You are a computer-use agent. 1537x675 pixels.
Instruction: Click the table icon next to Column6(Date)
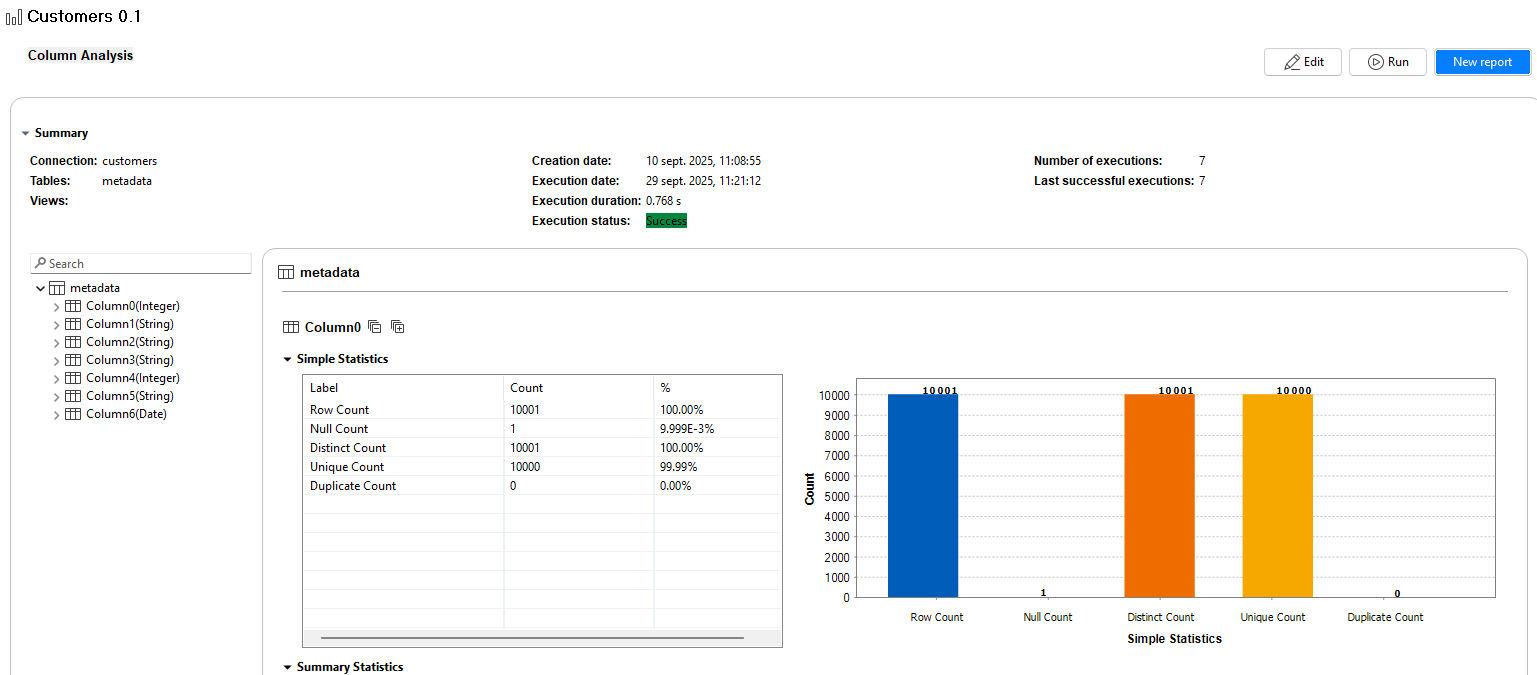pos(72,413)
